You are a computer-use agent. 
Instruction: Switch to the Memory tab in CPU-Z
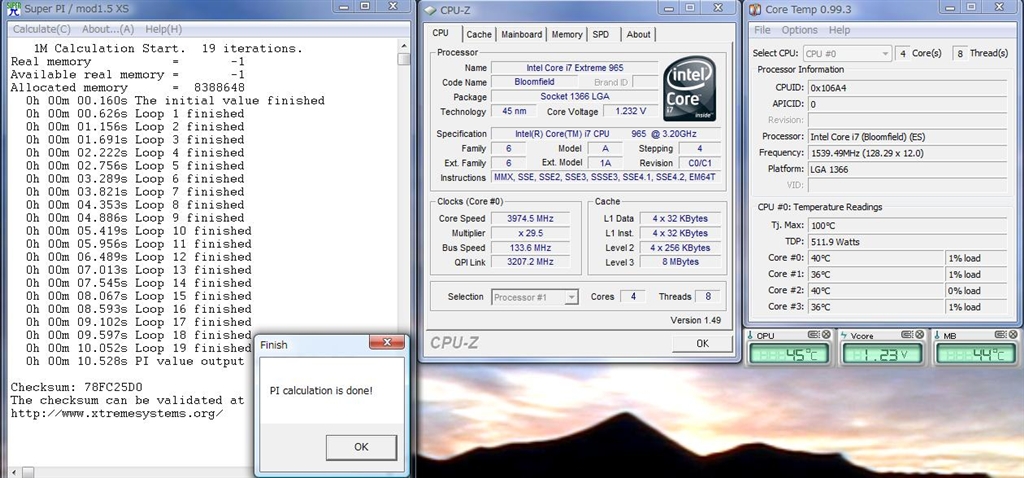(x=567, y=35)
